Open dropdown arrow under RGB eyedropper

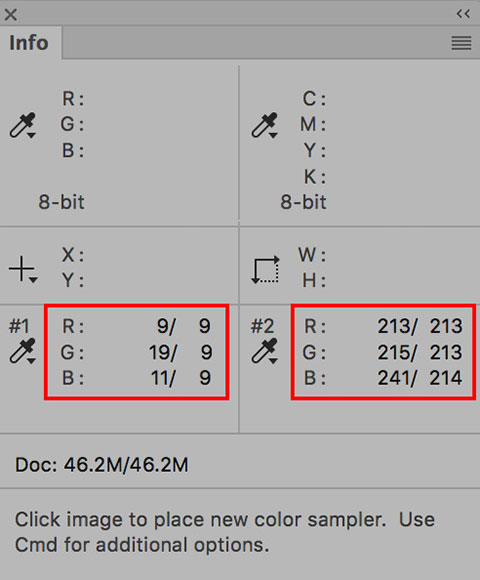click(x=31, y=136)
